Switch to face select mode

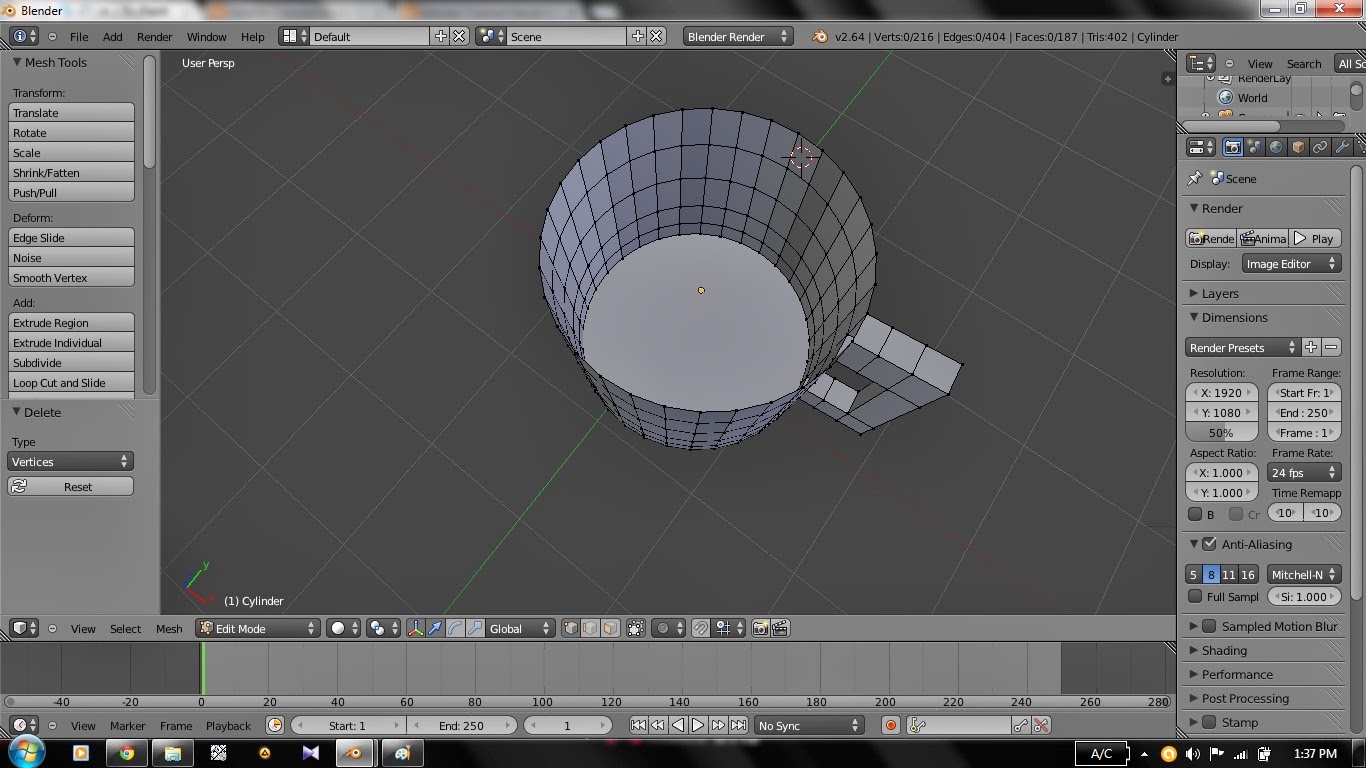click(609, 628)
